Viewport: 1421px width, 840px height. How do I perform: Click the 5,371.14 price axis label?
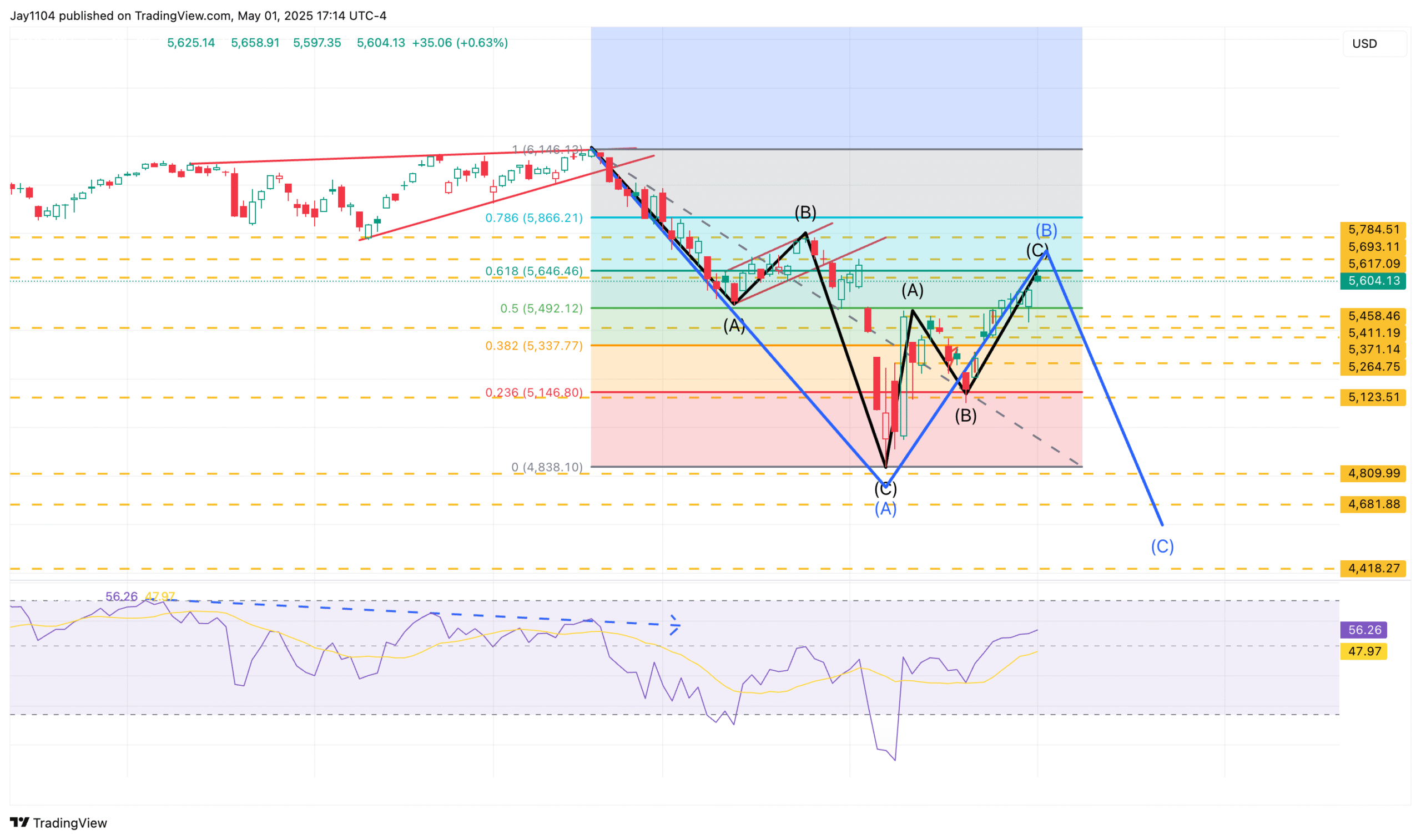pyautogui.click(x=1373, y=349)
